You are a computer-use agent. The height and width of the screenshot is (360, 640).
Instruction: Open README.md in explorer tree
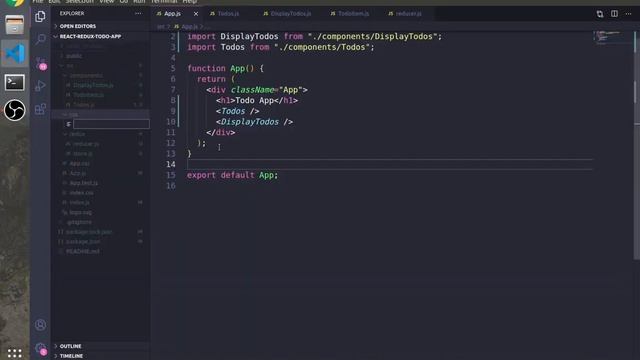pyautogui.click(x=82, y=251)
